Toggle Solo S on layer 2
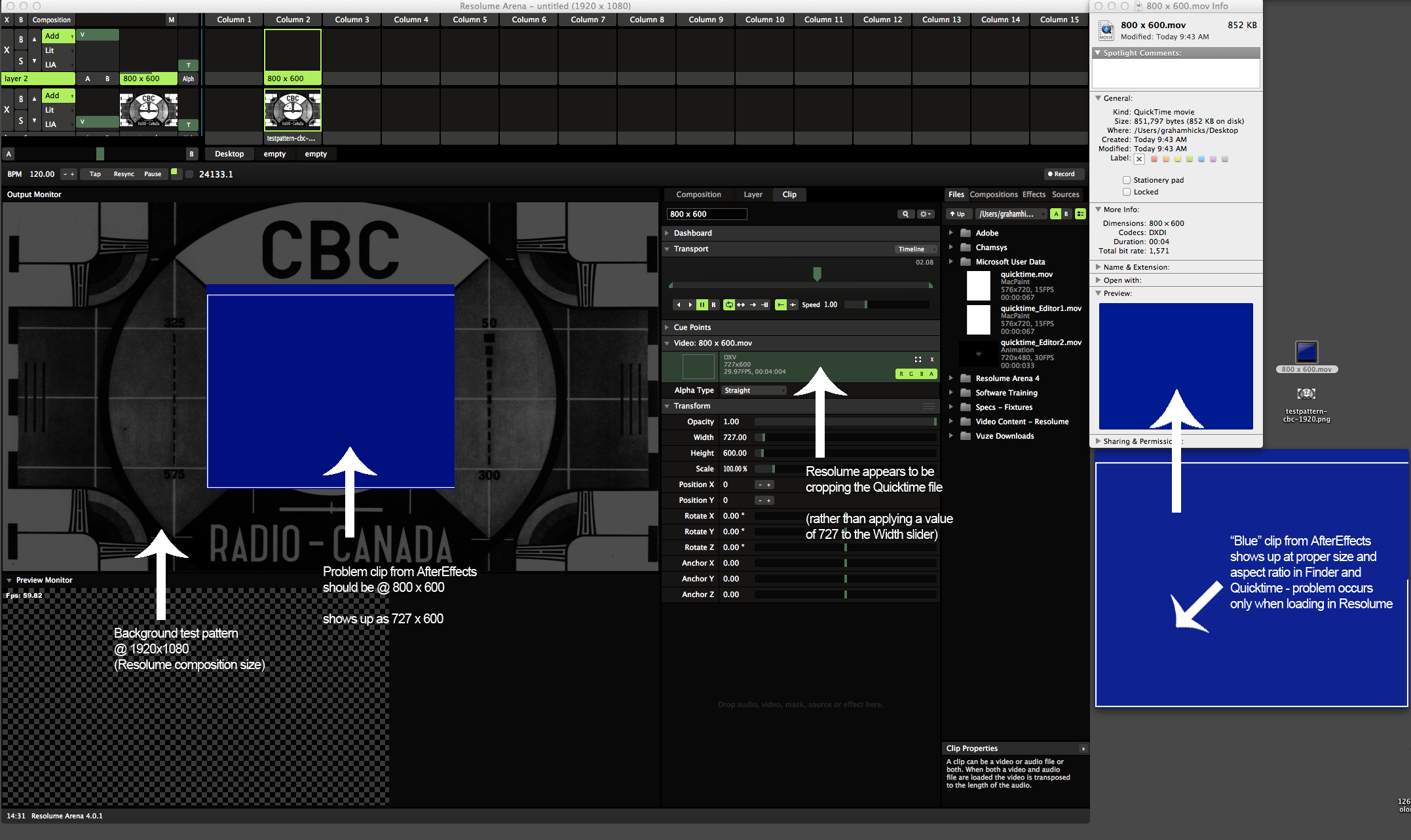The width and height of the screenshot is (1411, 840). pyautogui.click(x=21, y=61)
